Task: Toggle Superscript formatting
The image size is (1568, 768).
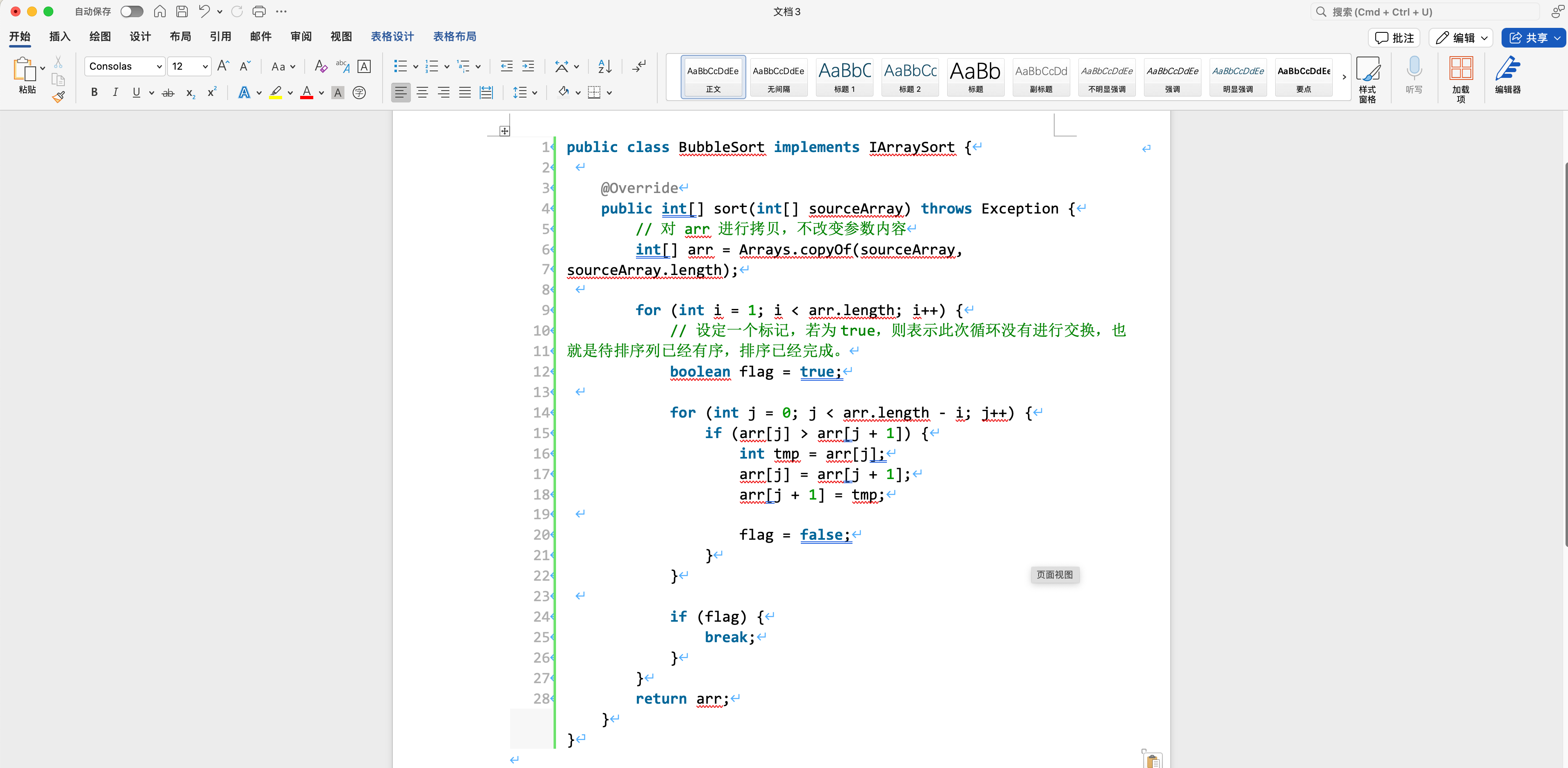Action: tap(212, 93)
